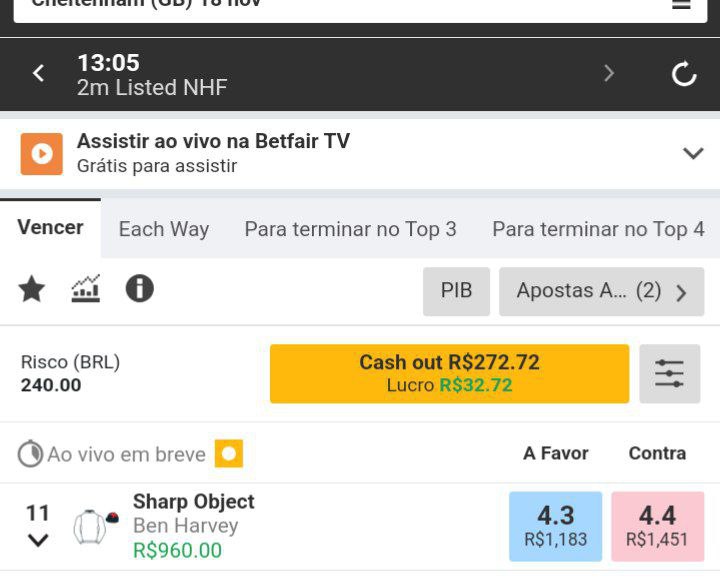The image size is (720, 577).
Task: Open Para terminar no Top 4 tab
Action: click(x=598, y=229)
